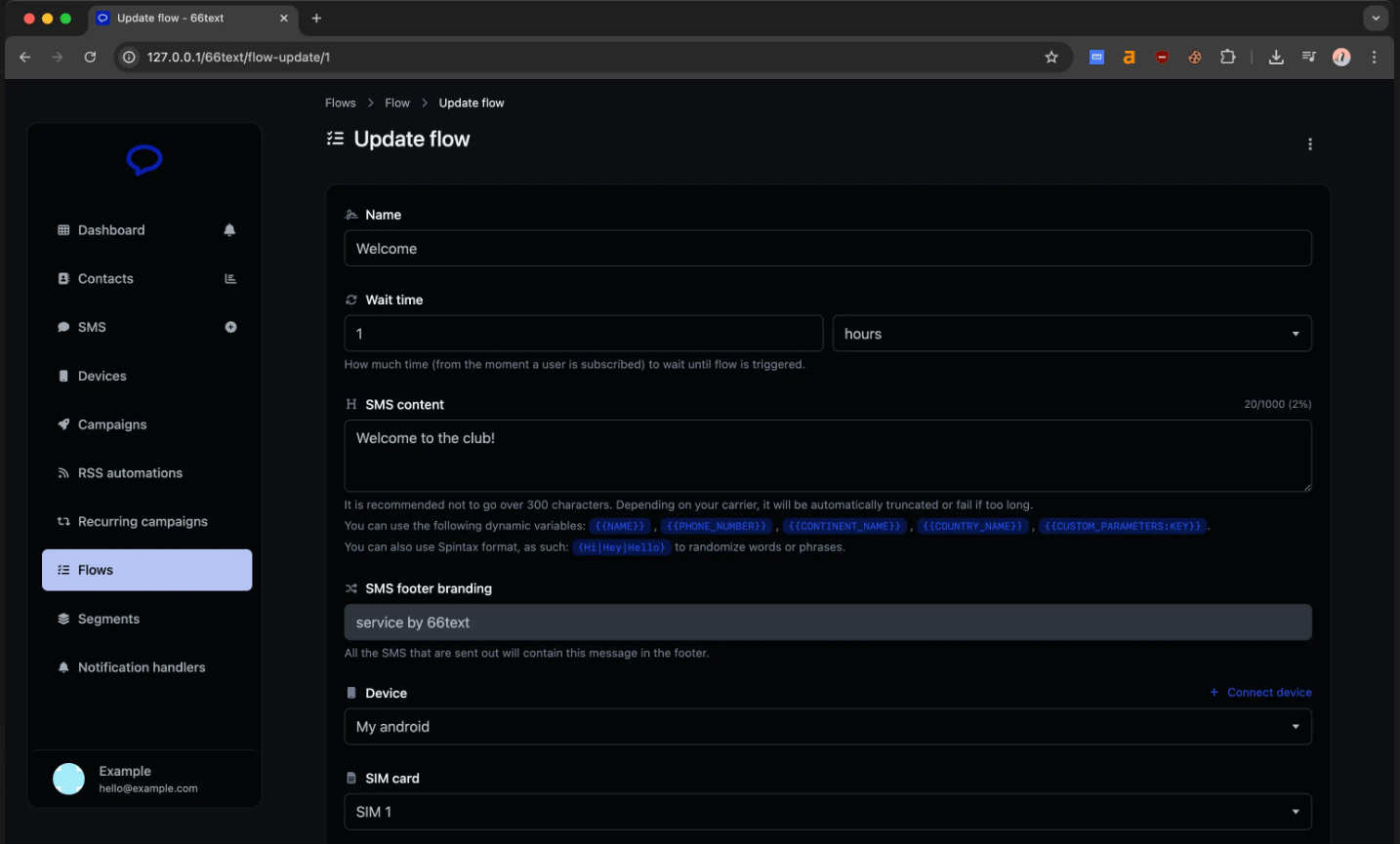Viewport: 1400px width, 844px height.
Task: Click the {{CONTINENT_NAME}} variable tag
Action: click(x=845, y=526)
